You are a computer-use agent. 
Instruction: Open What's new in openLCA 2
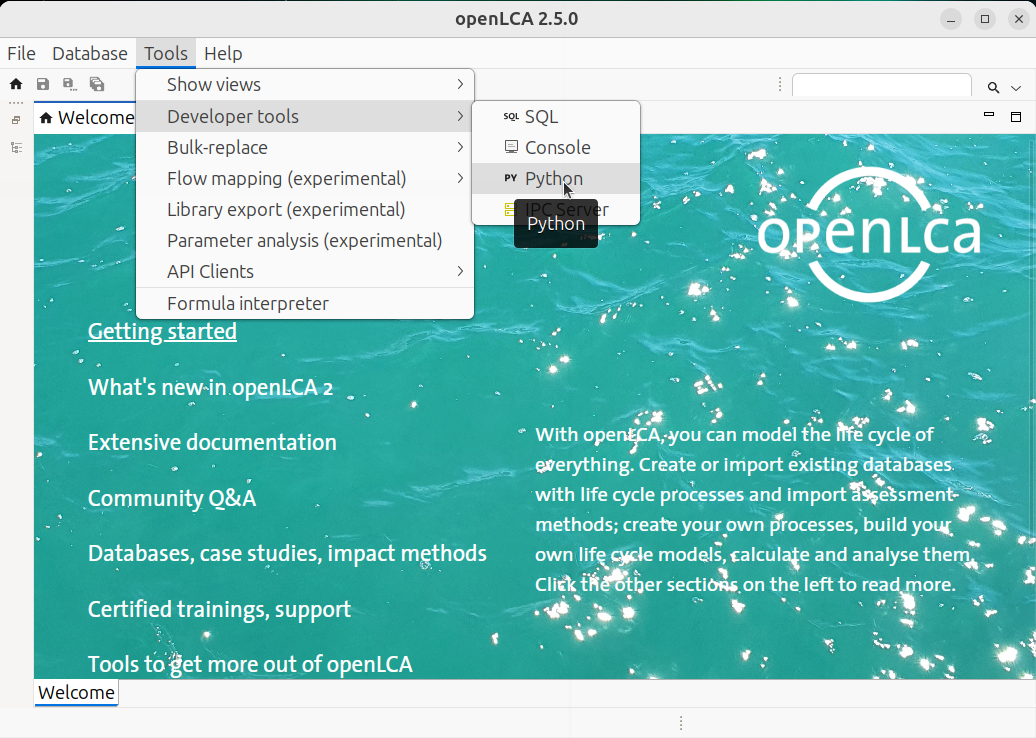tap(210, 387)
